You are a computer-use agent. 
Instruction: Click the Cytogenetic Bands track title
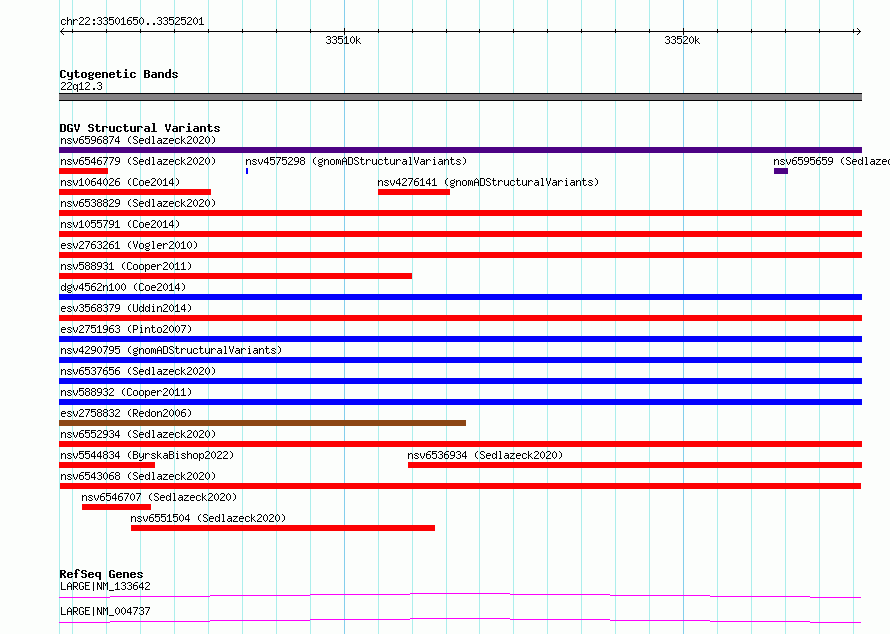119,74
